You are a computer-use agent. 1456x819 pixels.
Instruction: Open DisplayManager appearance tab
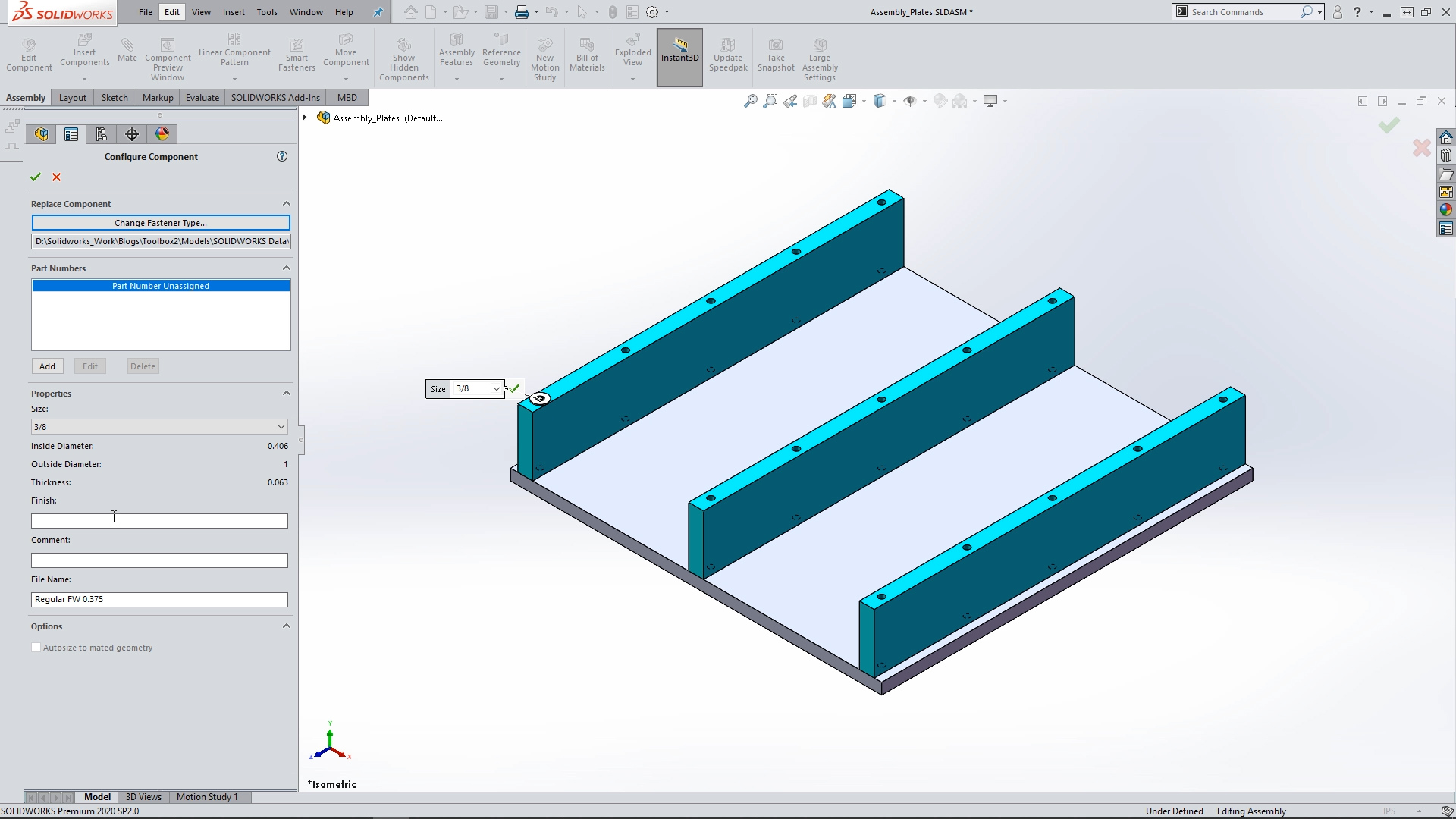(x=162, y=134)
